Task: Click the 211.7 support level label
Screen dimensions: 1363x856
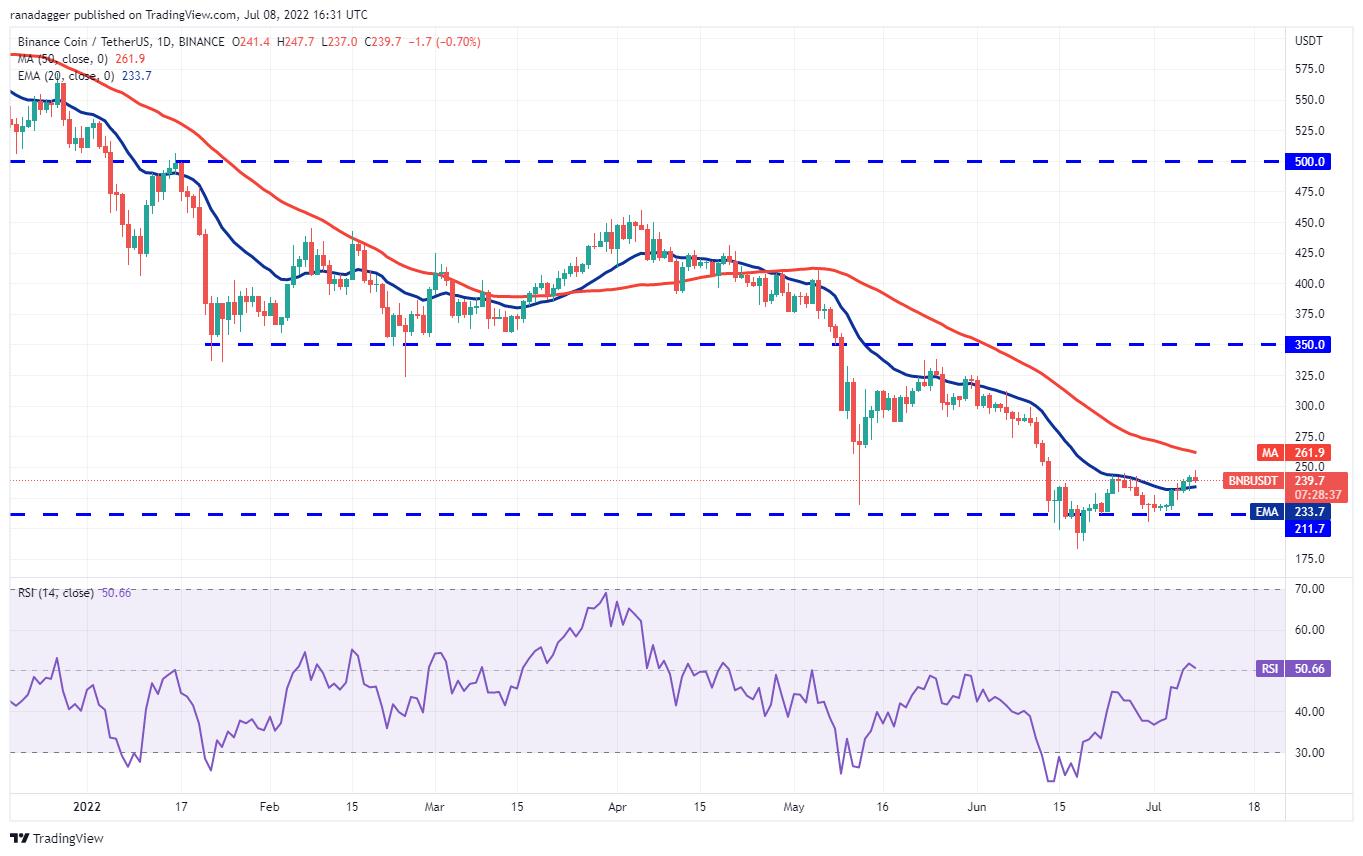Action: point(1309,527)
